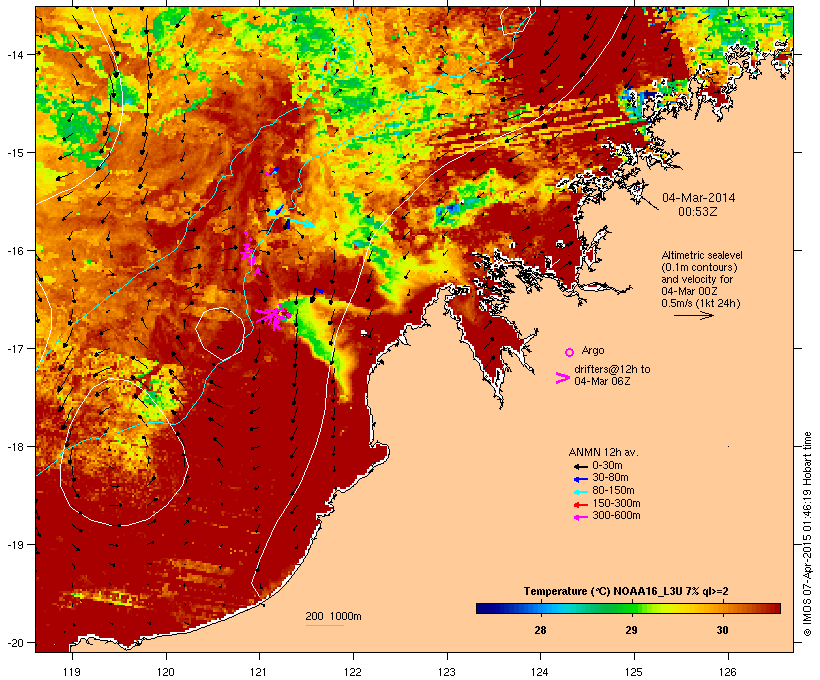Image resolution: width=820 pixels, height=680 pixels.
Task: Click the '04-Mar 06Z' legend text
Action: [x=602, y=381]
